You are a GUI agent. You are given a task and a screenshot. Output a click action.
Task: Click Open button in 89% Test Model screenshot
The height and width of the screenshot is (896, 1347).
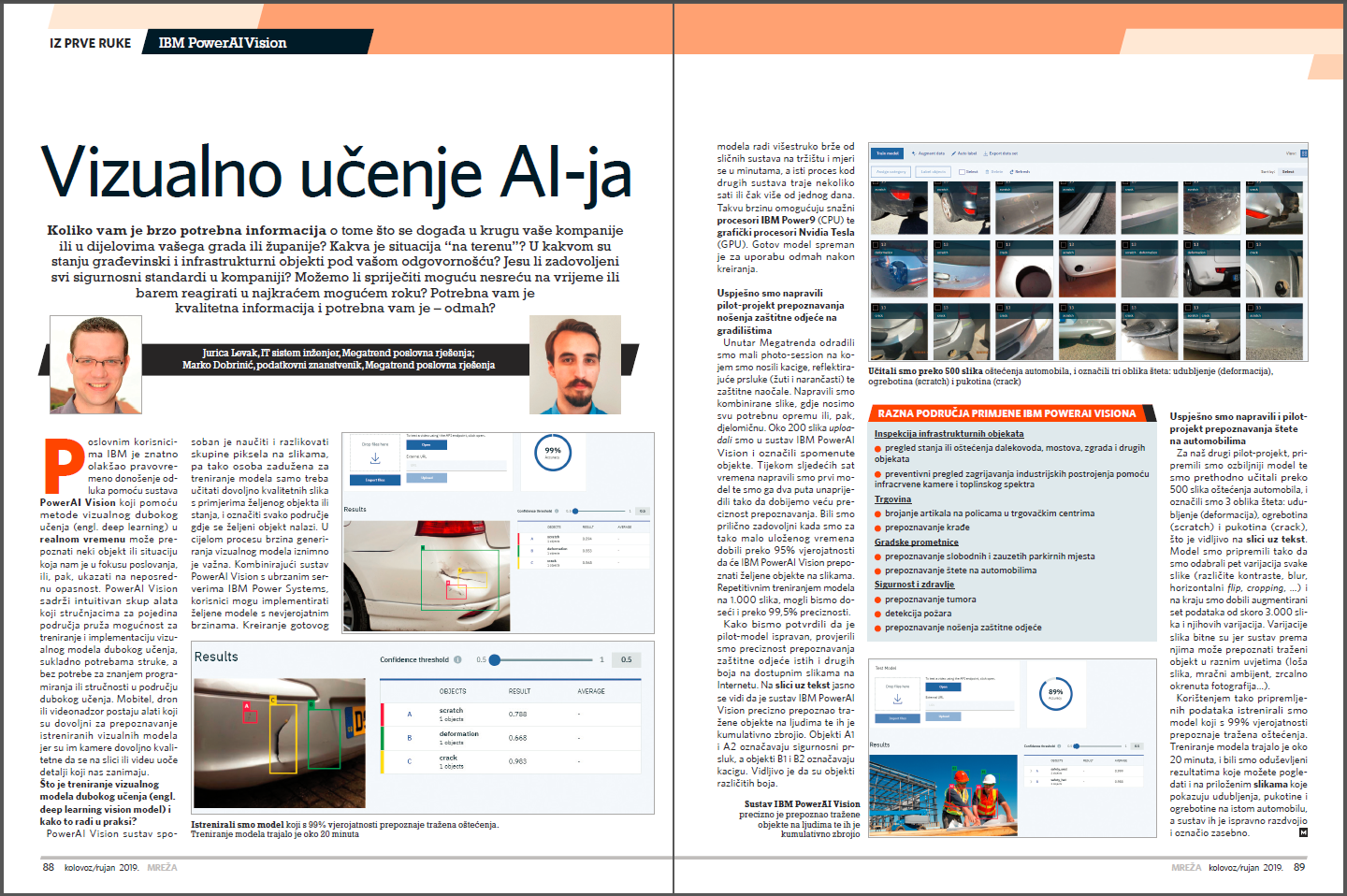943,686
